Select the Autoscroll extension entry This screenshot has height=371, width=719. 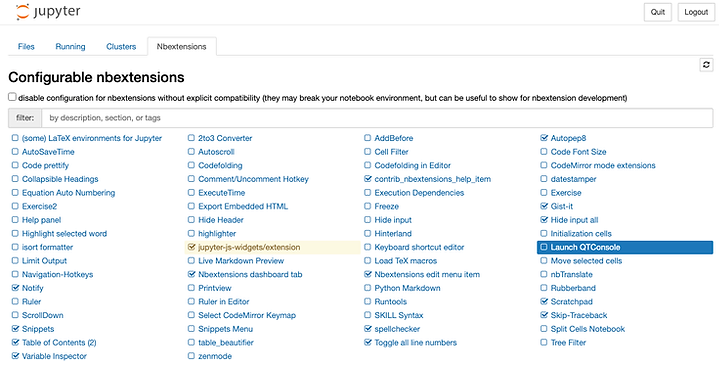(216, 152)
